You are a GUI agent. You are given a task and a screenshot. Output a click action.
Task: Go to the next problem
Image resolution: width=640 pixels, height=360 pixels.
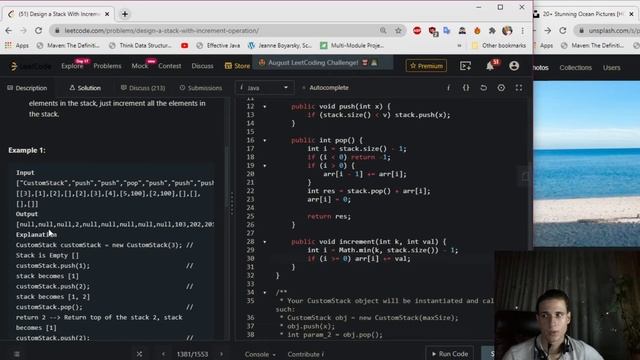[221, 354]
